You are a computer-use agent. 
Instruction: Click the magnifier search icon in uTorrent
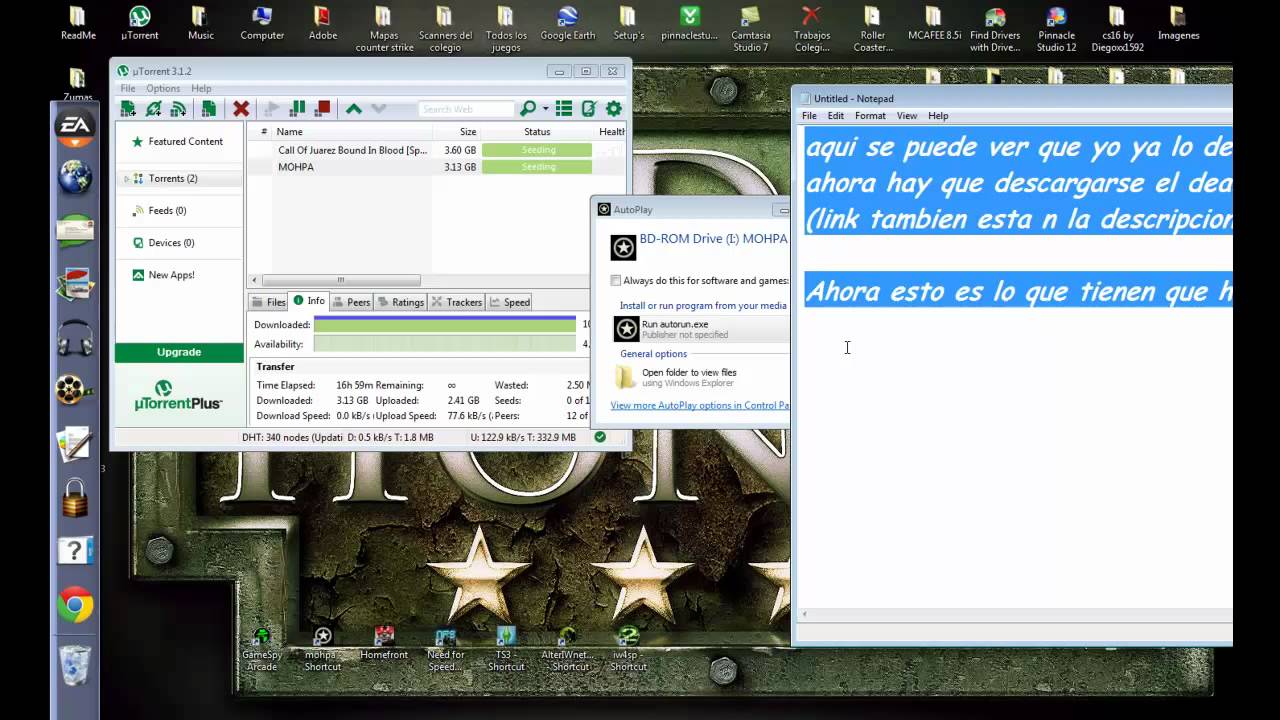coord(528,109)
